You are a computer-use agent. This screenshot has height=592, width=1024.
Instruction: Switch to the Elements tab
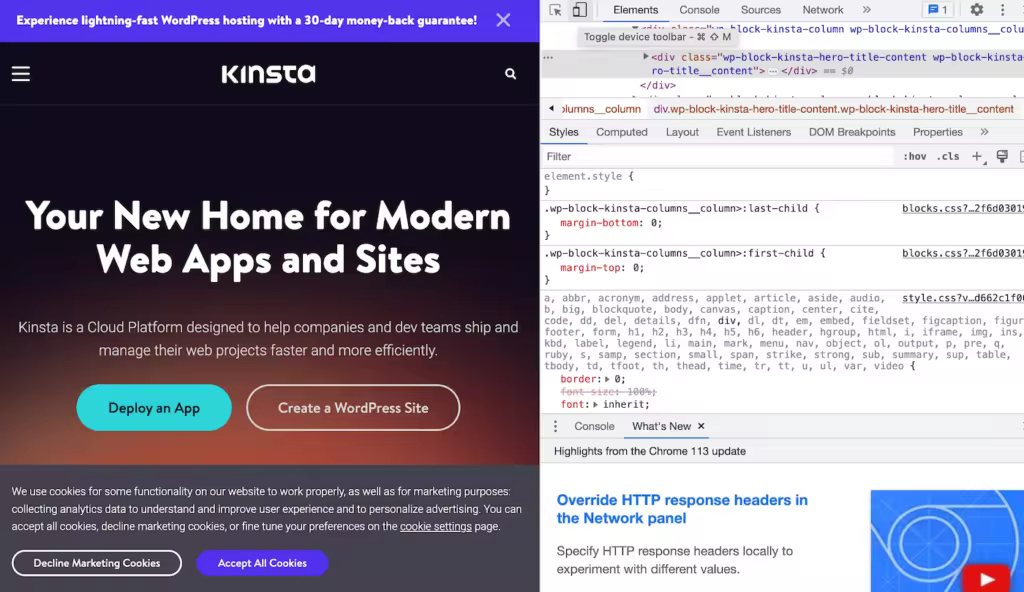635,10
